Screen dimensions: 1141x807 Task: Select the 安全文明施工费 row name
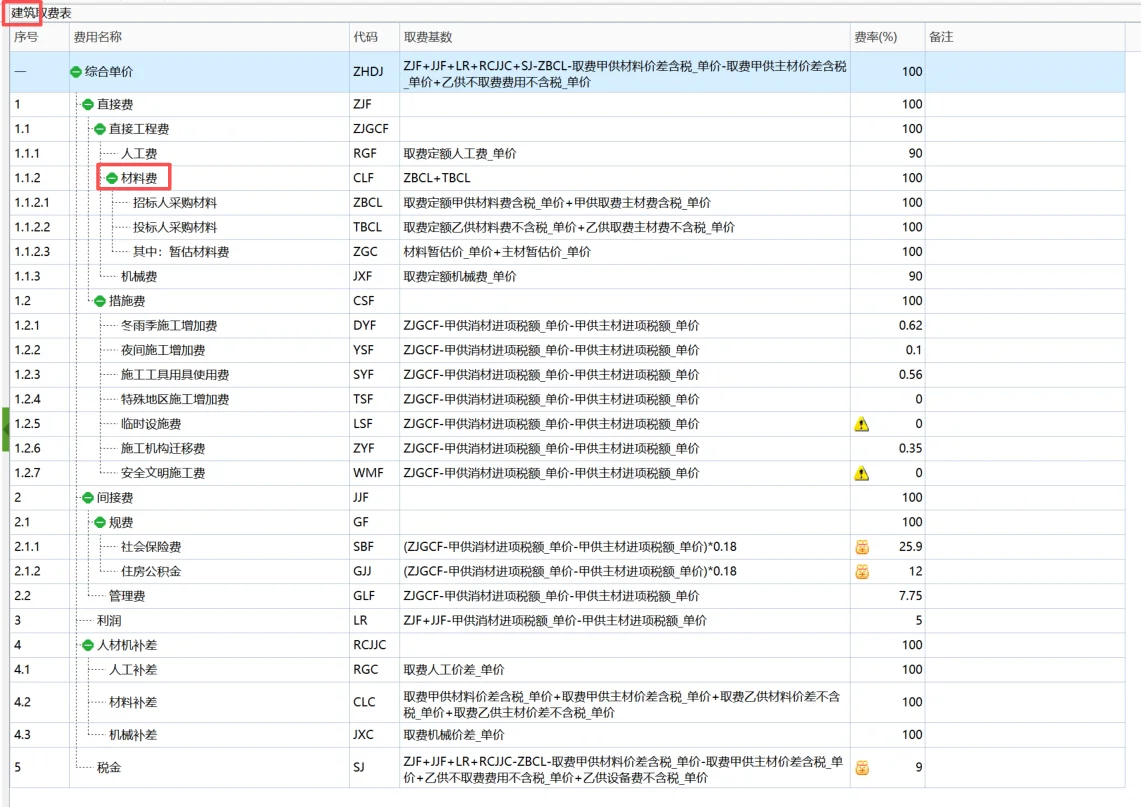(163, 473)
